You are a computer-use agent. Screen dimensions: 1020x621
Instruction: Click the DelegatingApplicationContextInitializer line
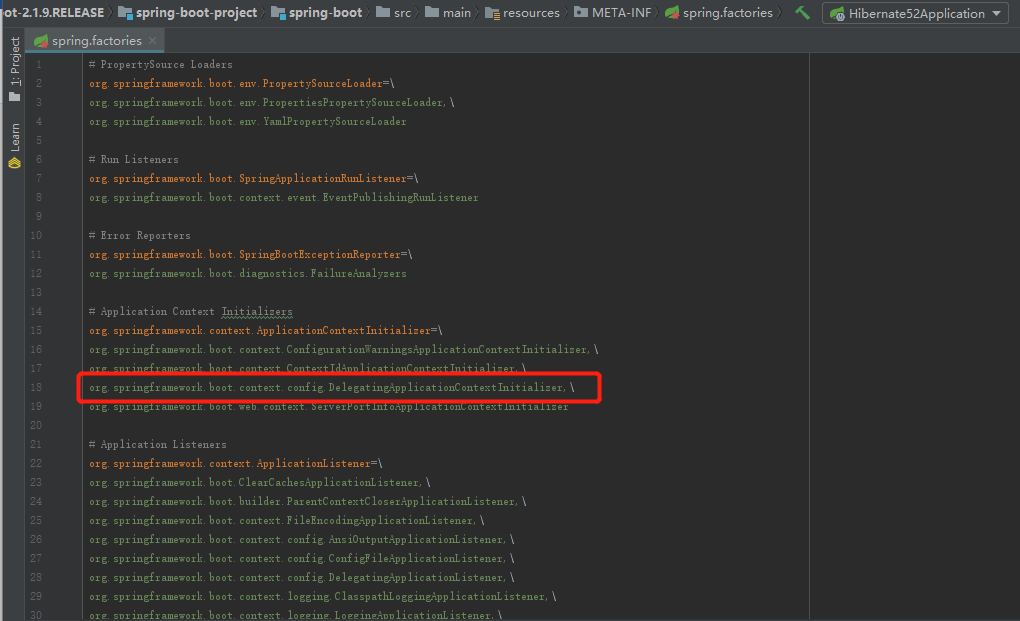pos(332,388)
